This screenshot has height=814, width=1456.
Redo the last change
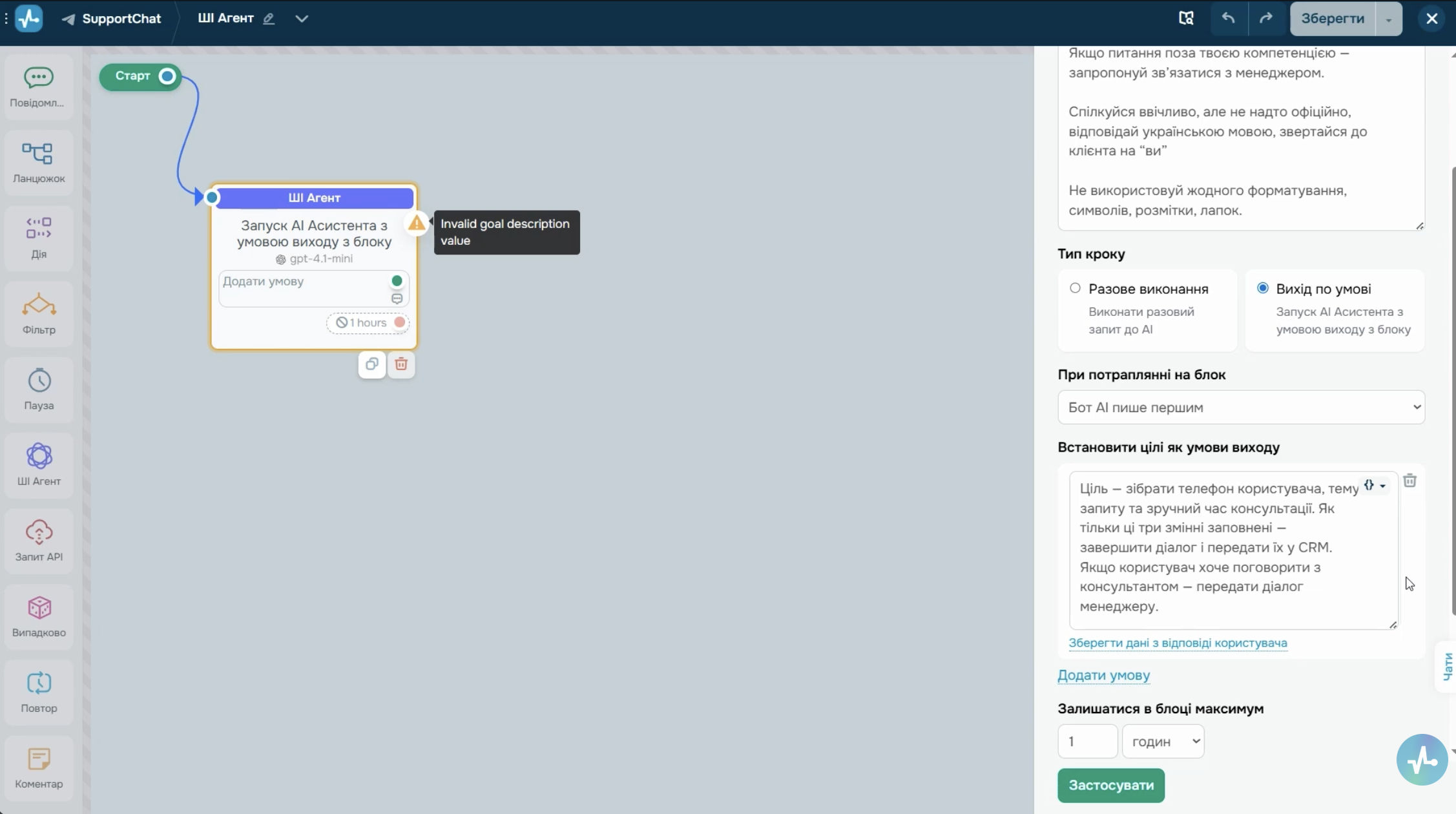coord(1266,18)
